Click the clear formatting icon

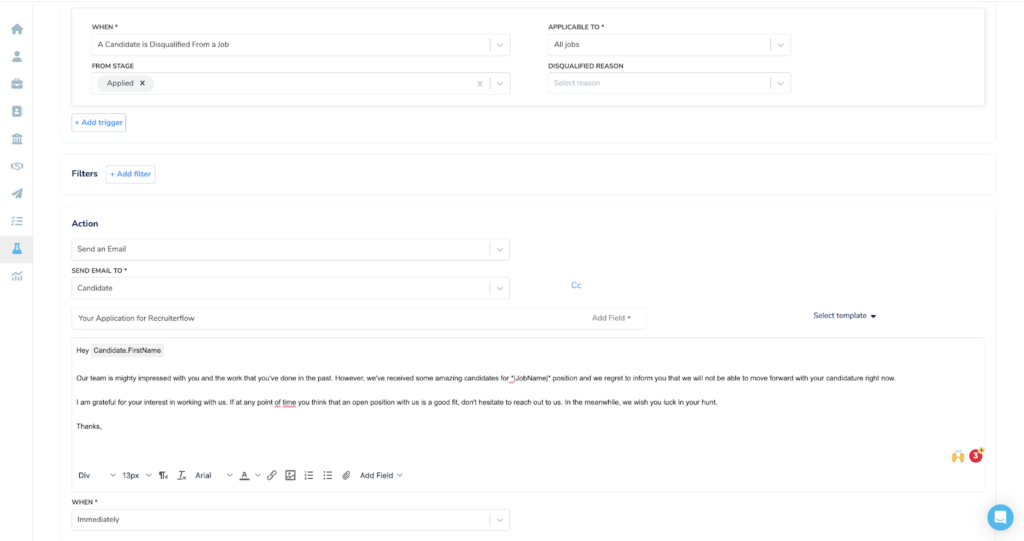point(182,476)
